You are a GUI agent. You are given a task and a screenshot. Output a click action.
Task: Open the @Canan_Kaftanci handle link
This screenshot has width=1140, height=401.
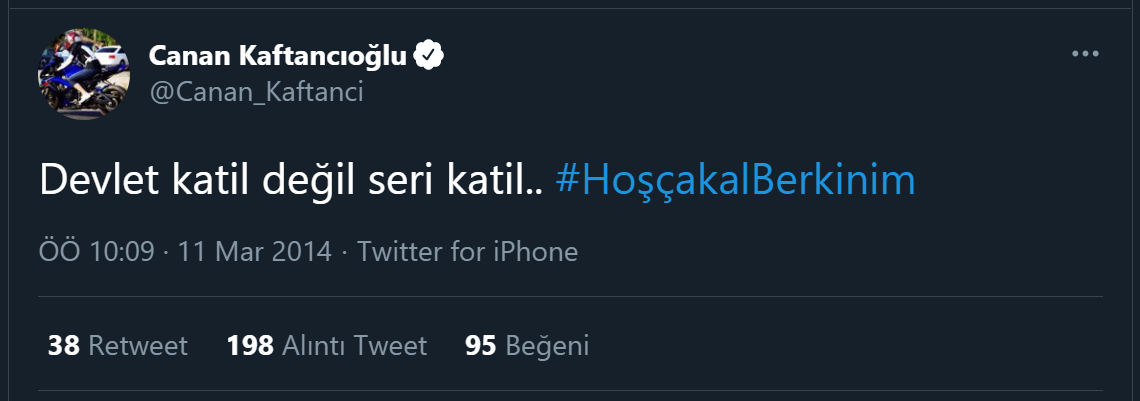pos(255,92)
